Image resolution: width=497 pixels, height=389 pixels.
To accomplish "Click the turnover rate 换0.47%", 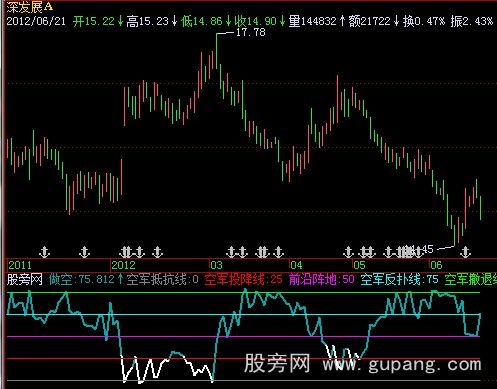I will click(424, 21).
